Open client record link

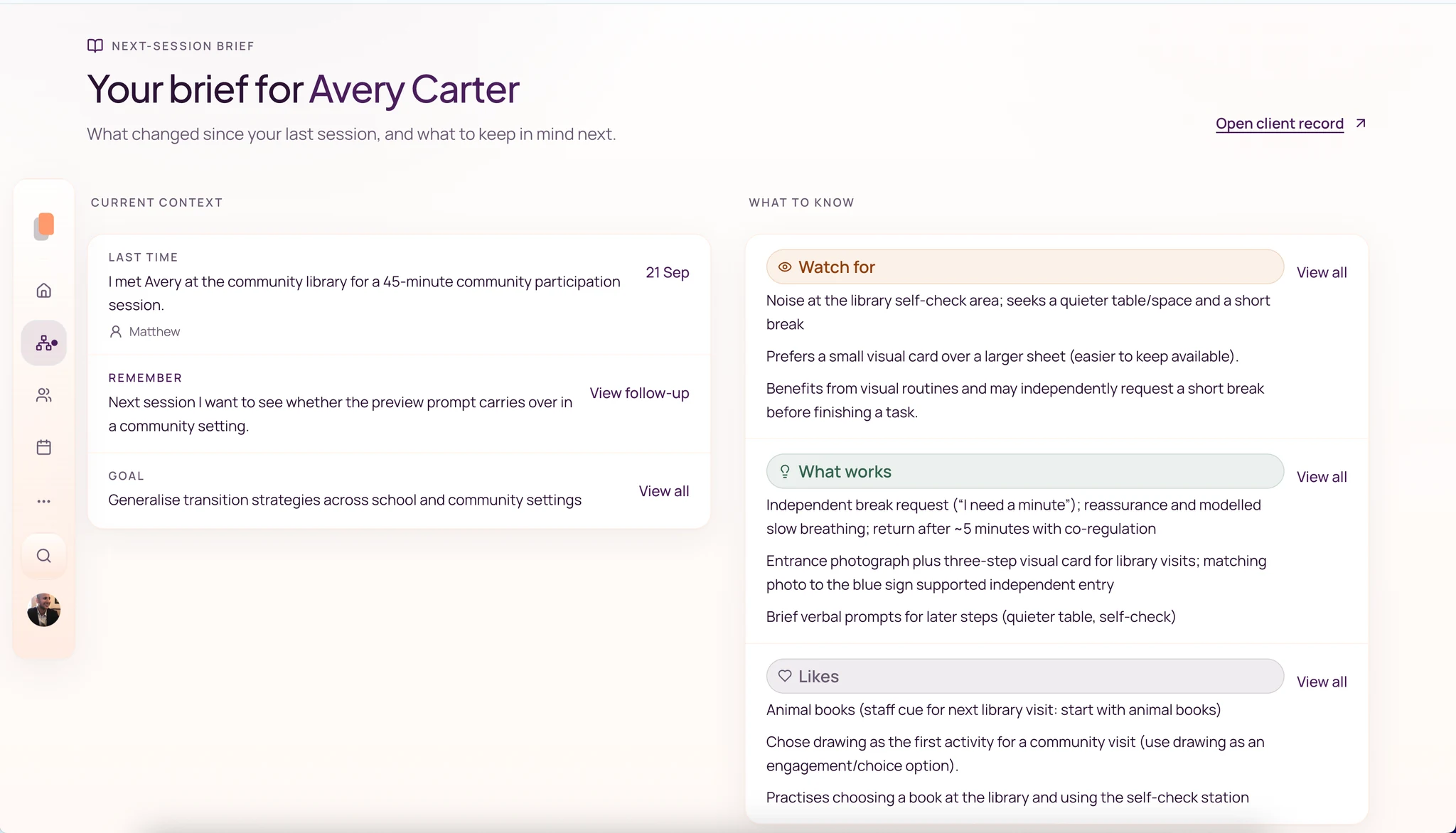coord(1280,124)
